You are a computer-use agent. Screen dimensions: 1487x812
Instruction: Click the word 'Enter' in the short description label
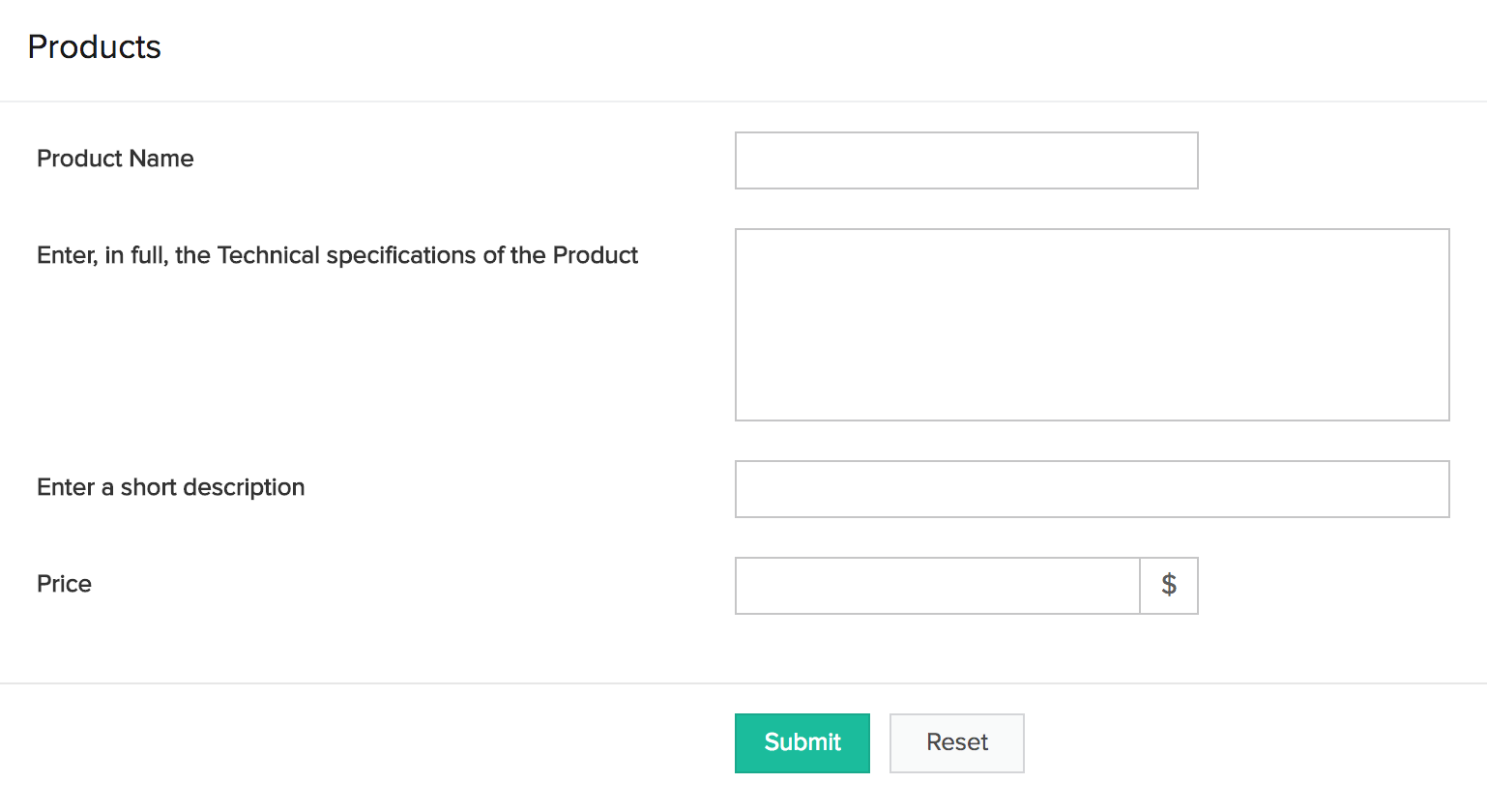[65, 487]
